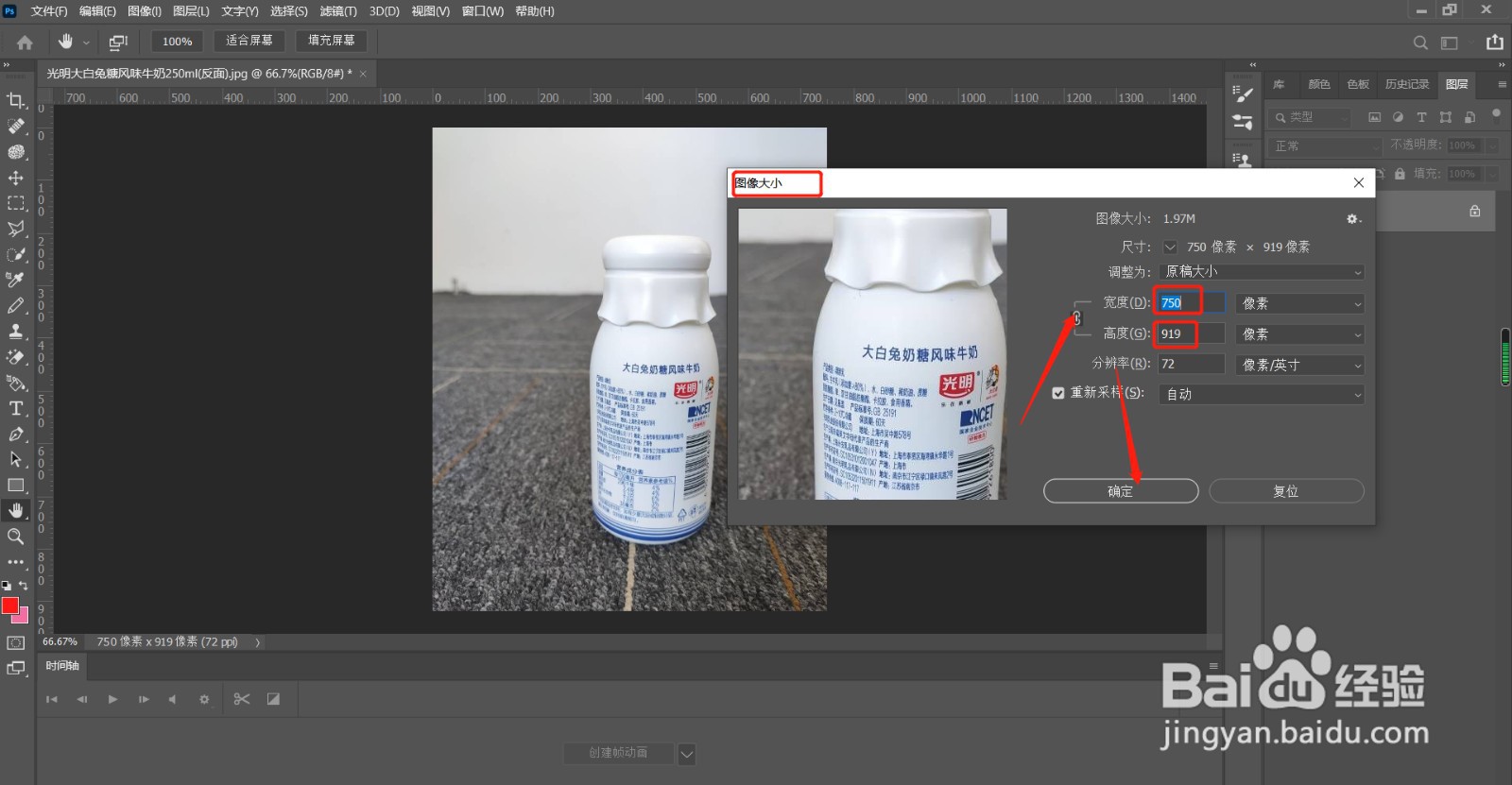
Task: Filter layers by smart object kind
Action: (1469, 117)
